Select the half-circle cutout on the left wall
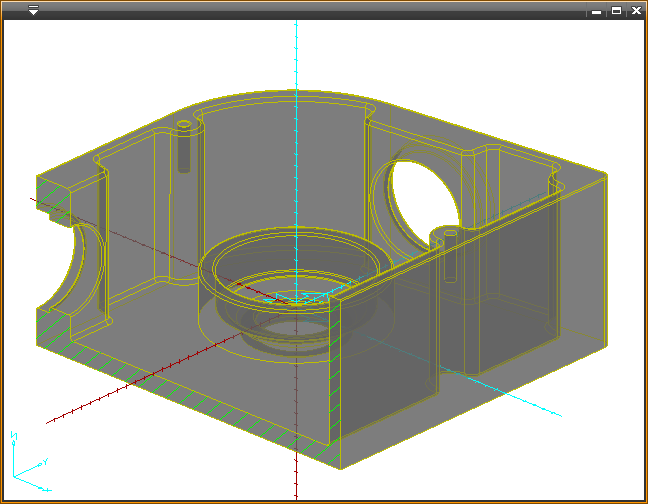The width and height of the screenshot is (648, 504). click(80, 270)
